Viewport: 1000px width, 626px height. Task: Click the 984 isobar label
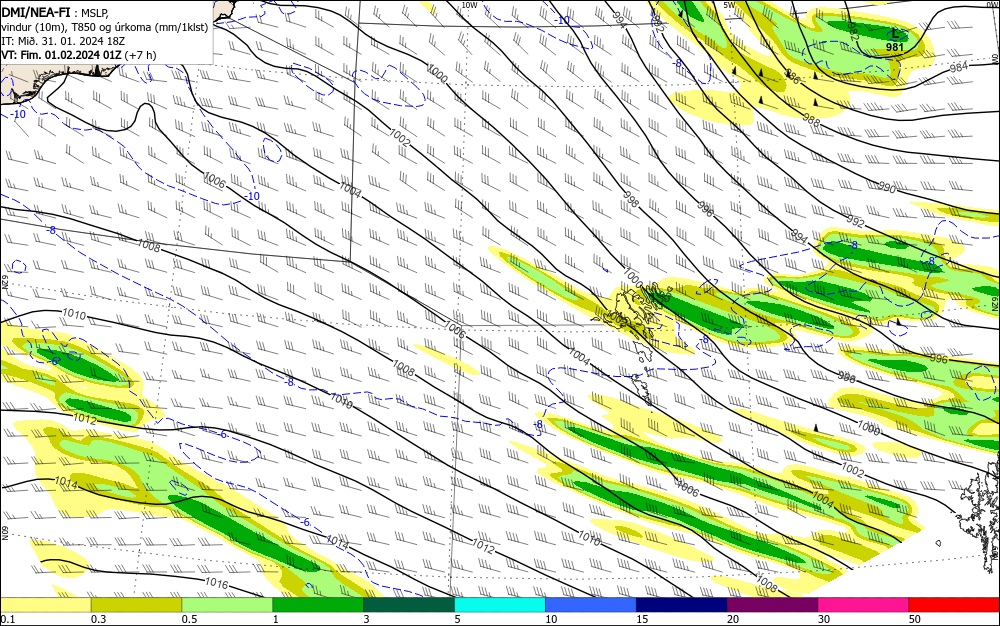coord(959,66)
